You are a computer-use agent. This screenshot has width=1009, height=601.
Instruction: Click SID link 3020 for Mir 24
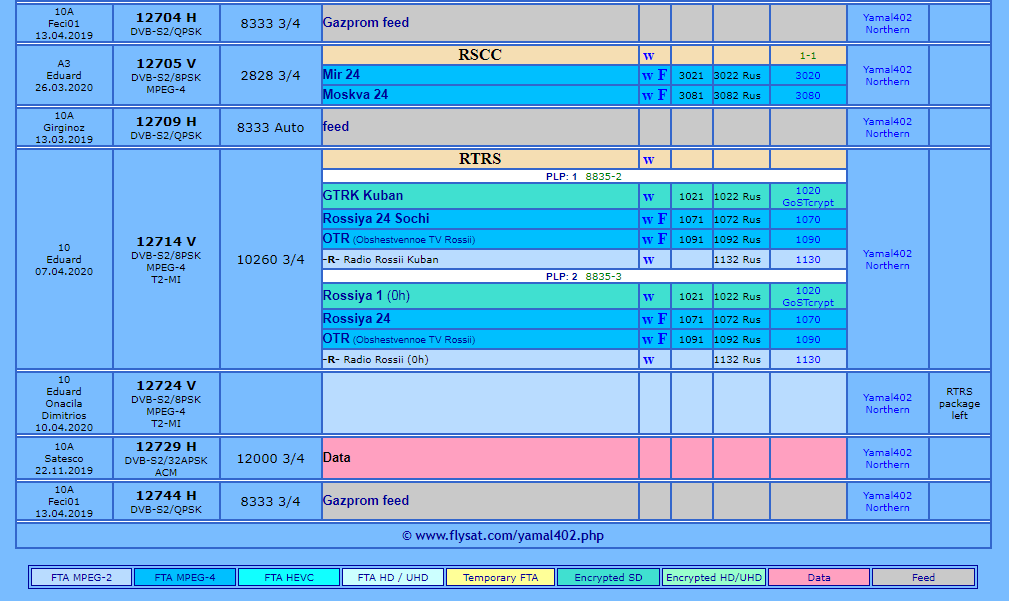click(808, 76)
